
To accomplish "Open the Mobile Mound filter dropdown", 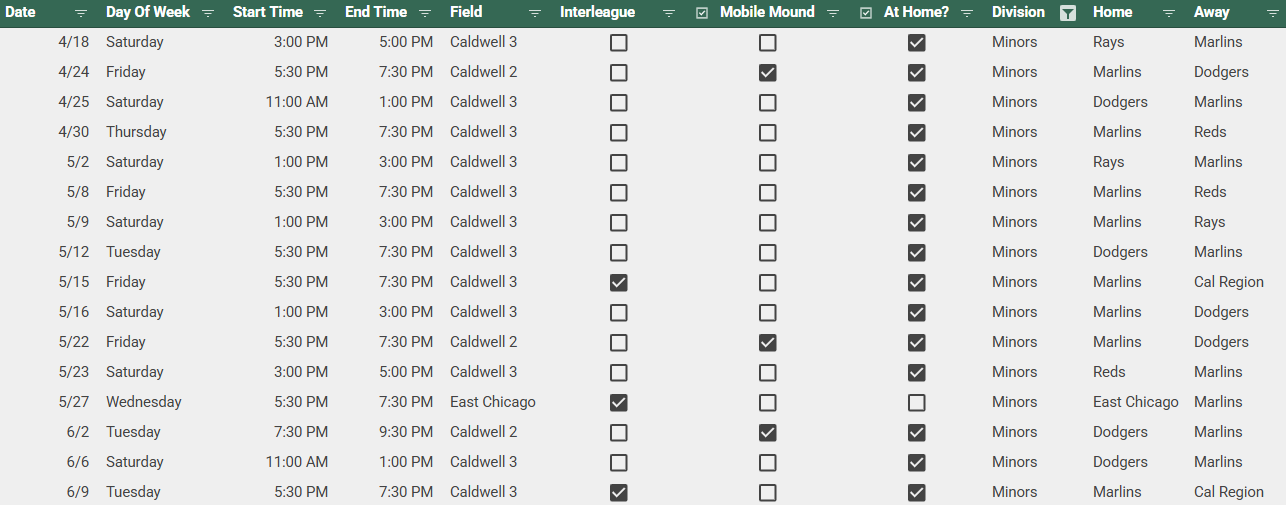I will [833, 13].
